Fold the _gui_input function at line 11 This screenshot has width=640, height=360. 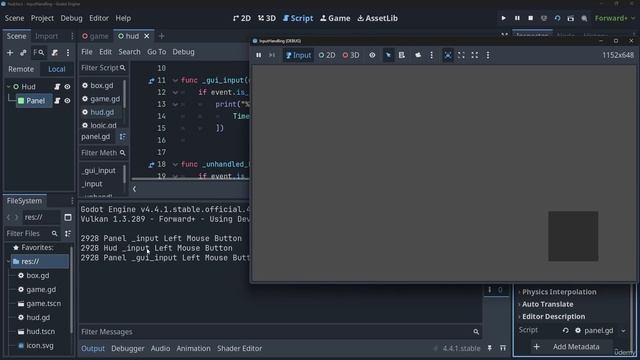[175, 80]
